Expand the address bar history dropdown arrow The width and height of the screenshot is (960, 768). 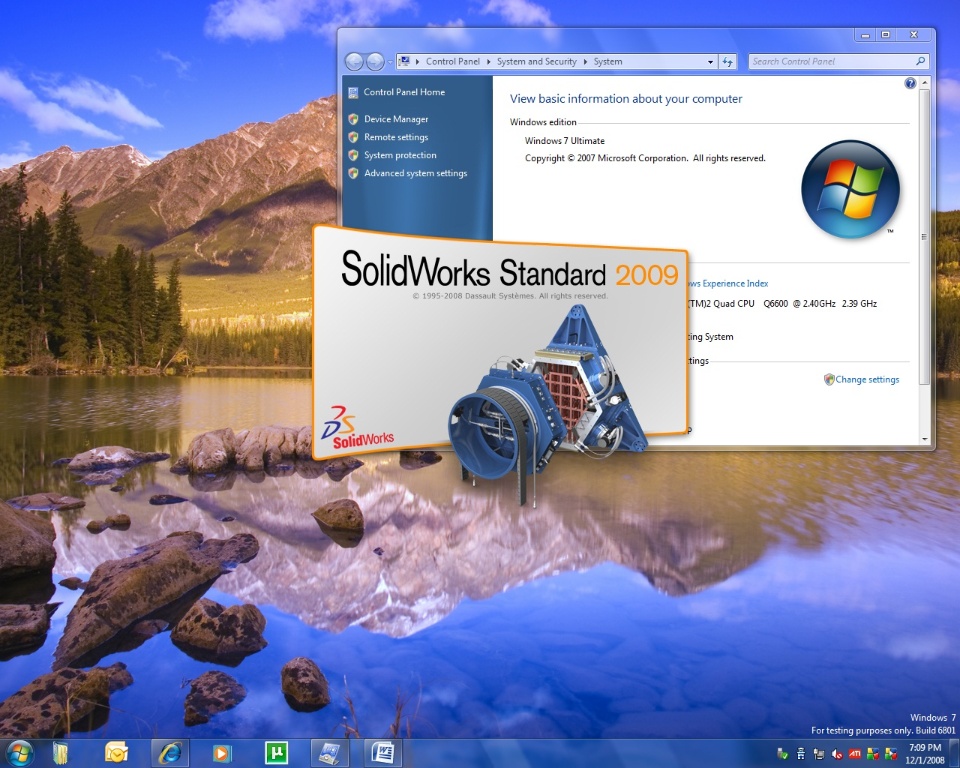(x=710, y=62)
